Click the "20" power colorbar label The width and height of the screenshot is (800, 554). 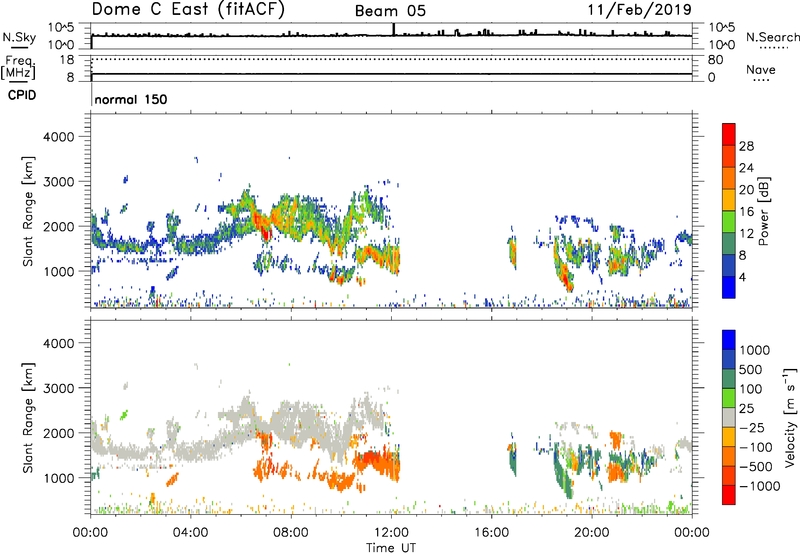point(746,190)
